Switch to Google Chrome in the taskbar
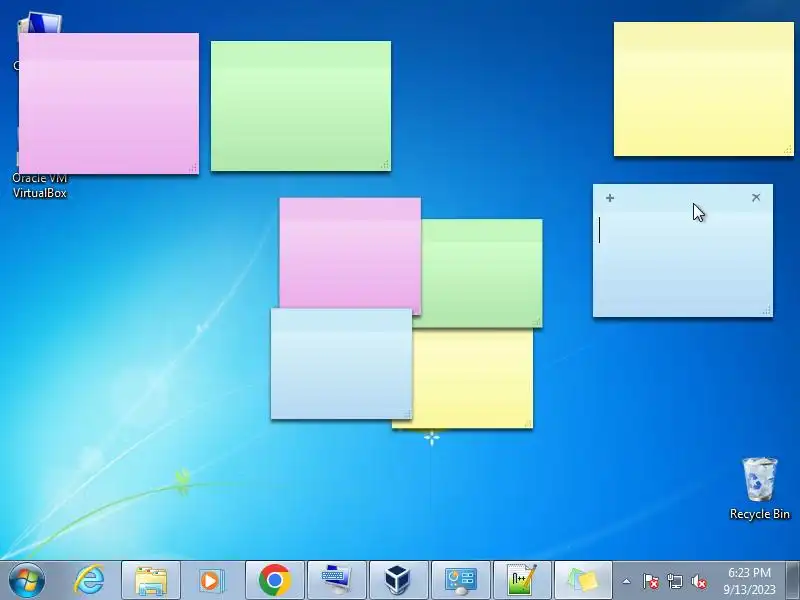Viewport: 800px width, 600px height. 274,581
